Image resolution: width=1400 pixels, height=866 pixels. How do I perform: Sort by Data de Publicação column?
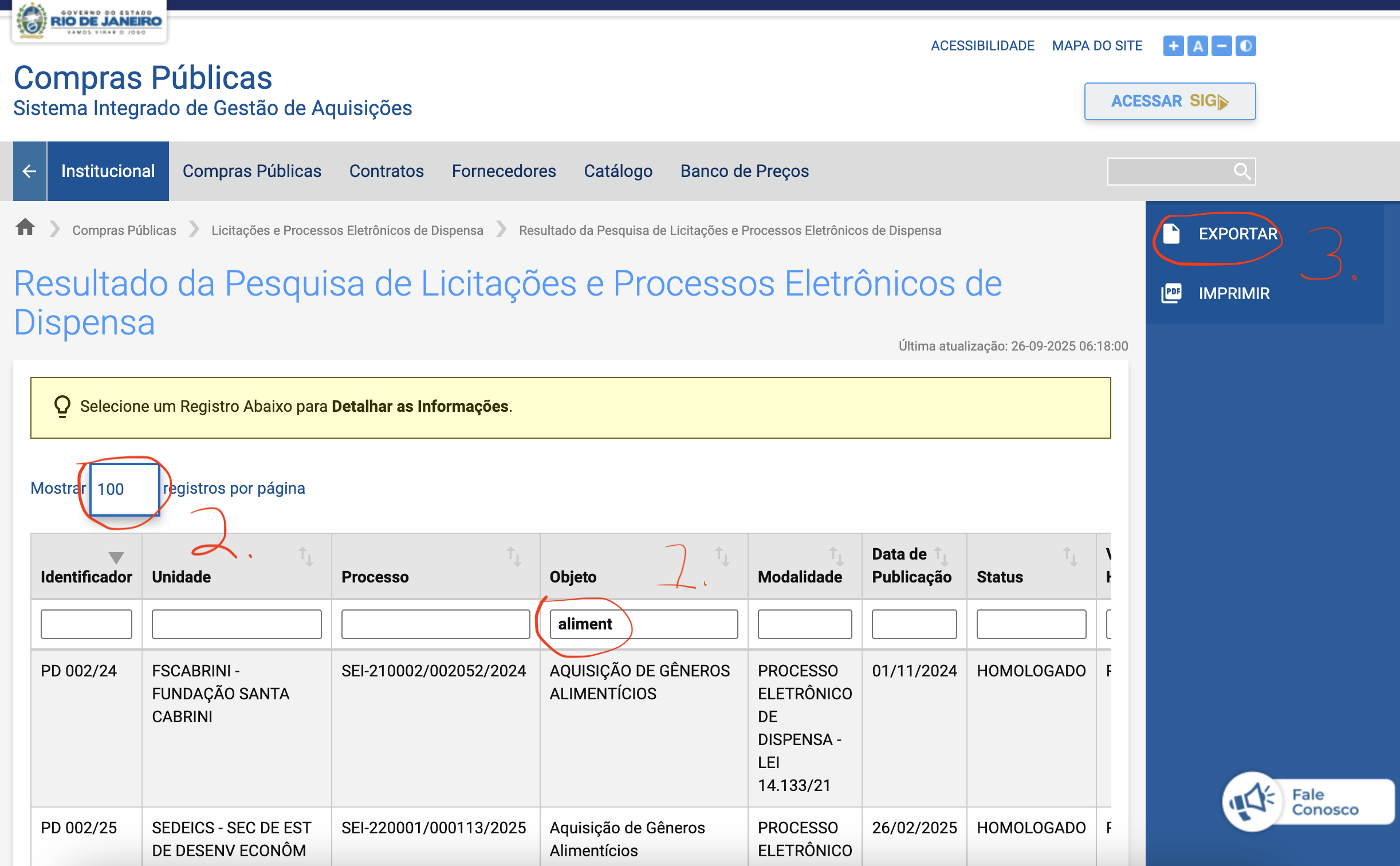point(941,555)
